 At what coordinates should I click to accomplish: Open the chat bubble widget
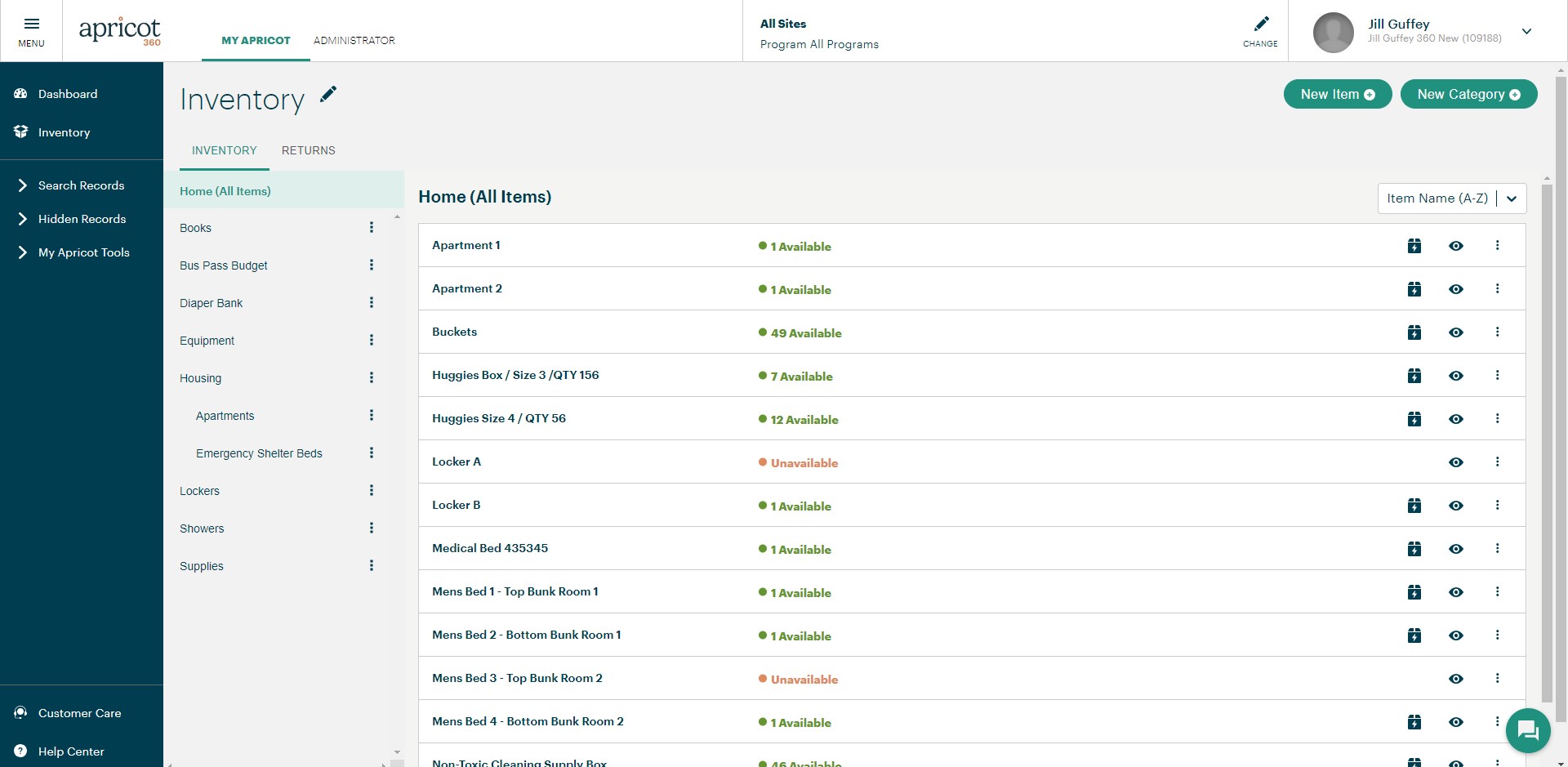tap(1527, 730)
